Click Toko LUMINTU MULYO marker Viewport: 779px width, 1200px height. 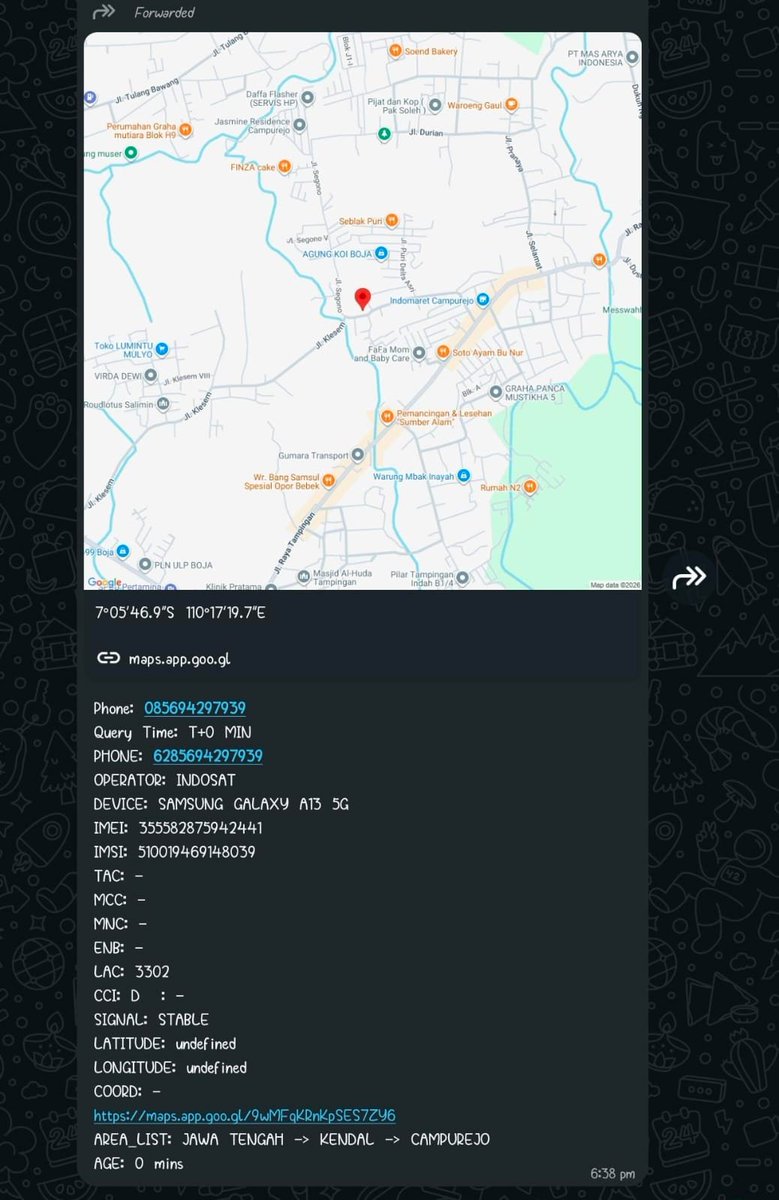tap(161, 349)
